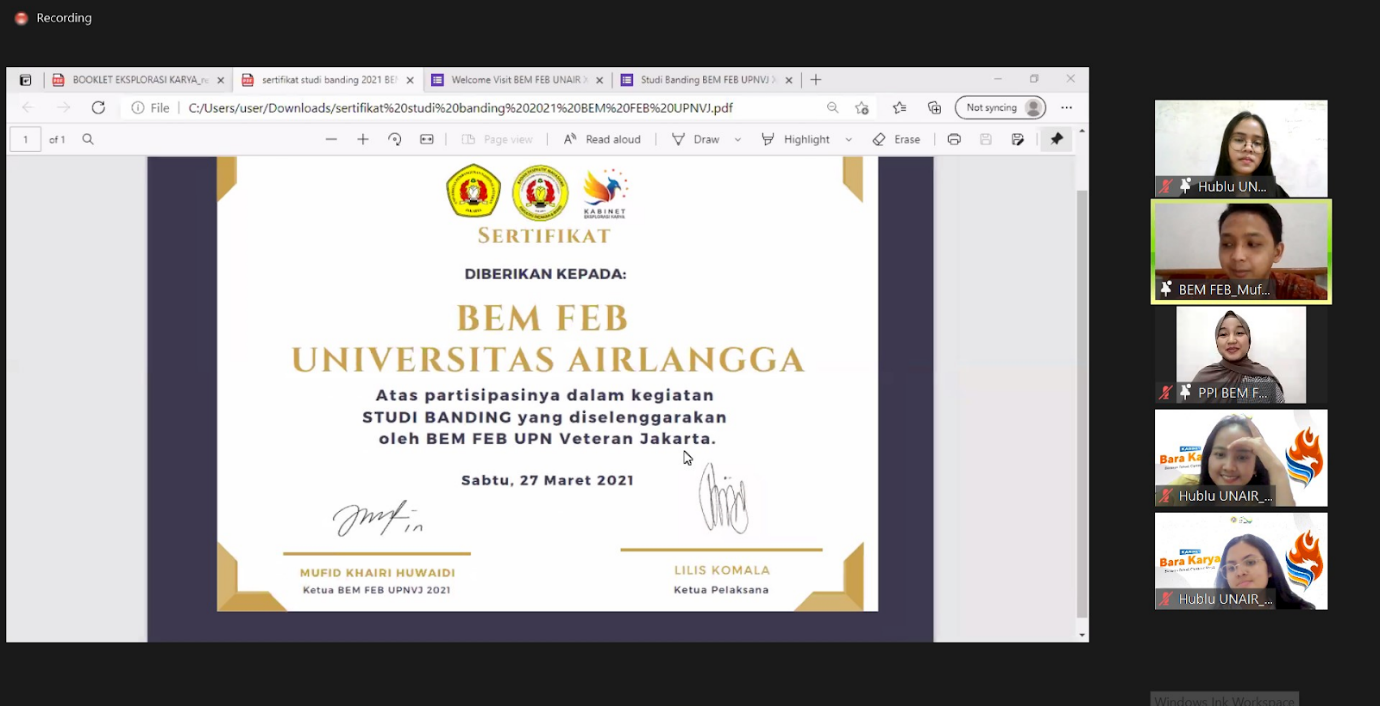Image resolution: width=1380 pixels, height=706 pixels.
Task: Save the PDF document
Action: pyautogui.click(x=986, y=139)
